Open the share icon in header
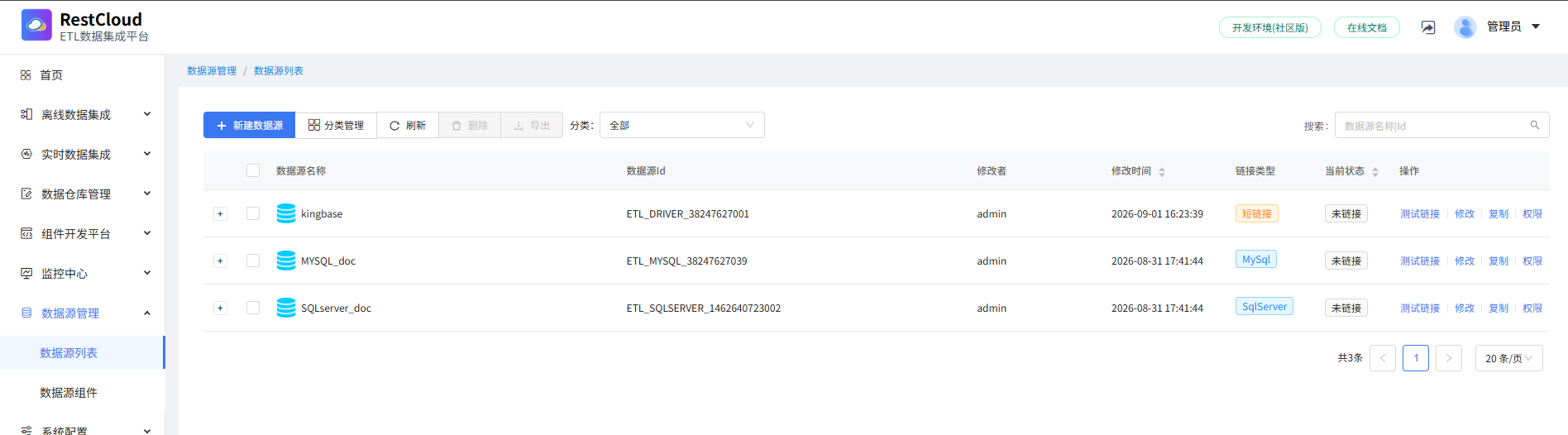Screen dimensions: 1568x435 pyautogui.click(x=1428, y=27)
